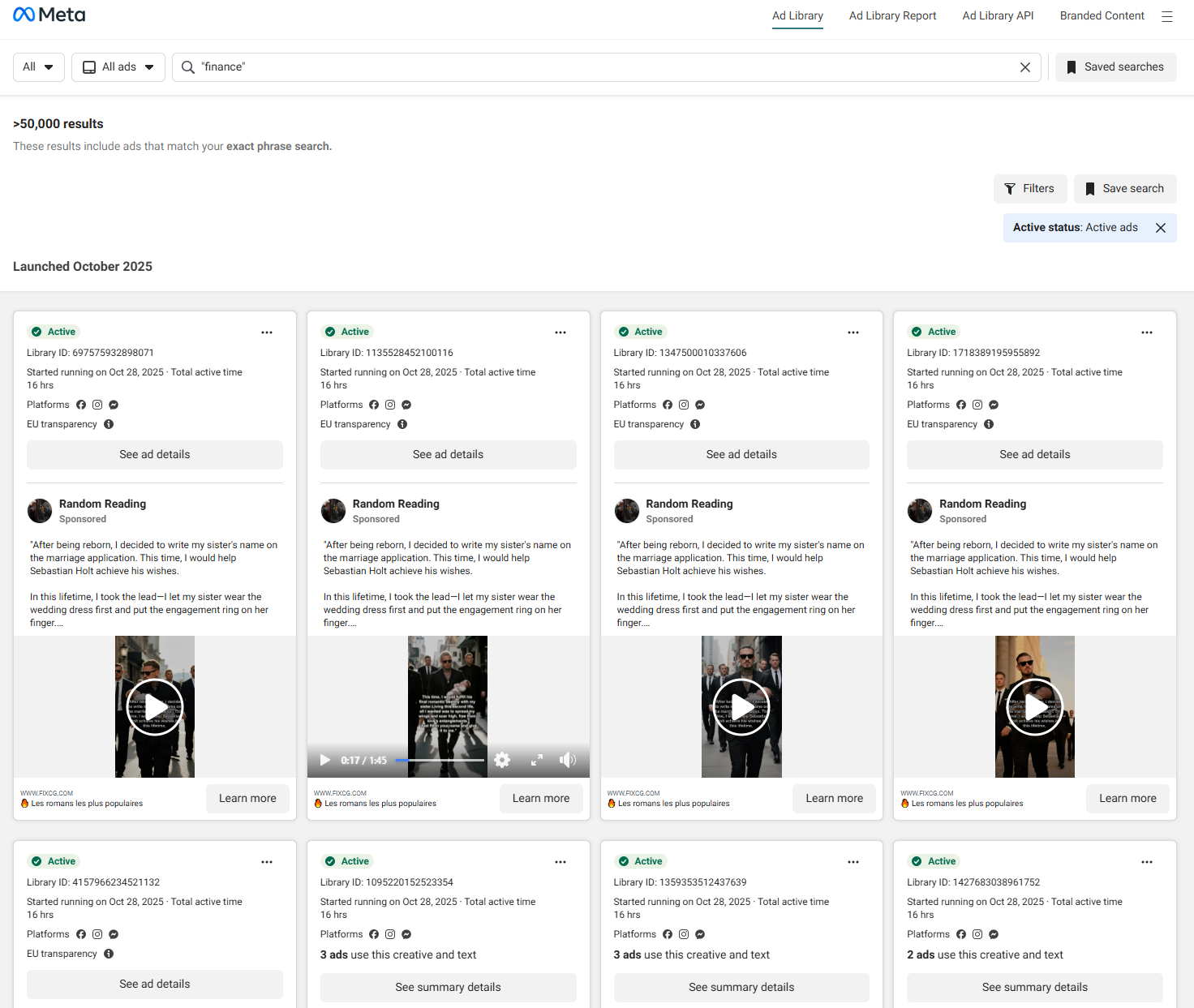This screenshot has width=1194, height=1008.
Task: Open three-dot menu for ad 697575932898071
Action: click(x=267, y=332)
